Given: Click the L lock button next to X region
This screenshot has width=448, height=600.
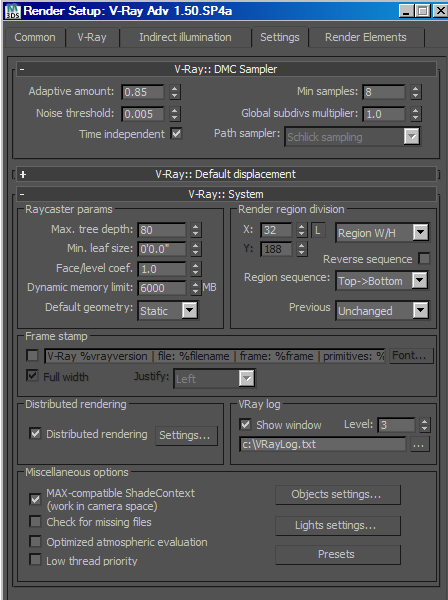Looking at the screenshot, I should pos(318,230).
